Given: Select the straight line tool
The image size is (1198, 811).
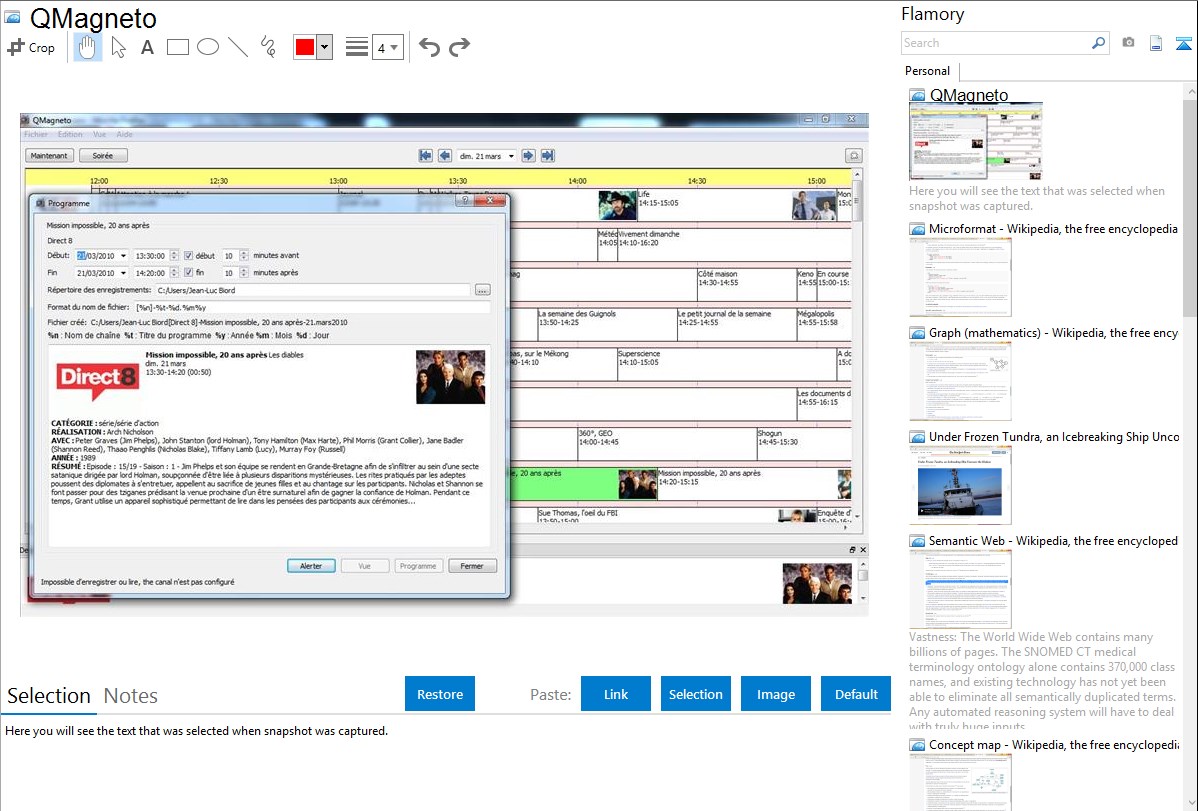Looking at the screenshot, I should coord(238,47).
